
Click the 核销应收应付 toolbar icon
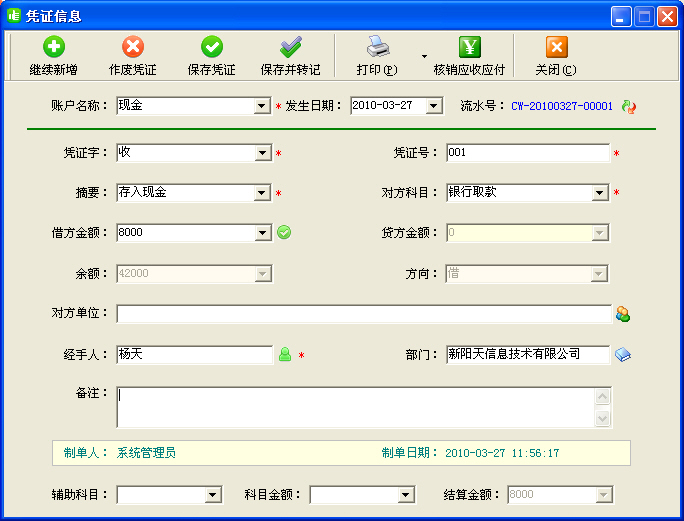point(469,47)
